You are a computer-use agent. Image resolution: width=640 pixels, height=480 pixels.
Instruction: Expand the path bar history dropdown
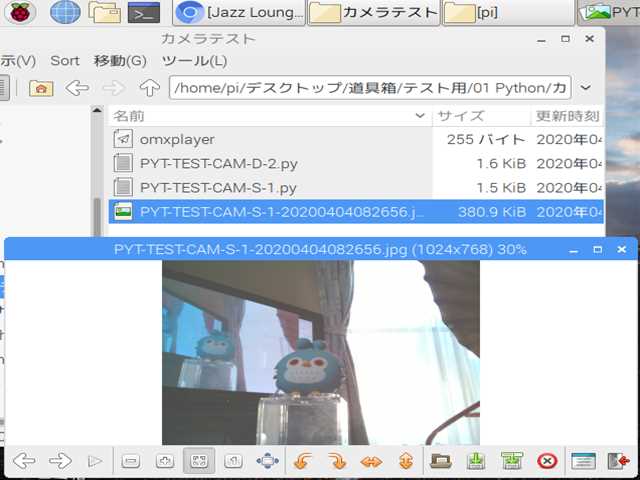(586, 88)
